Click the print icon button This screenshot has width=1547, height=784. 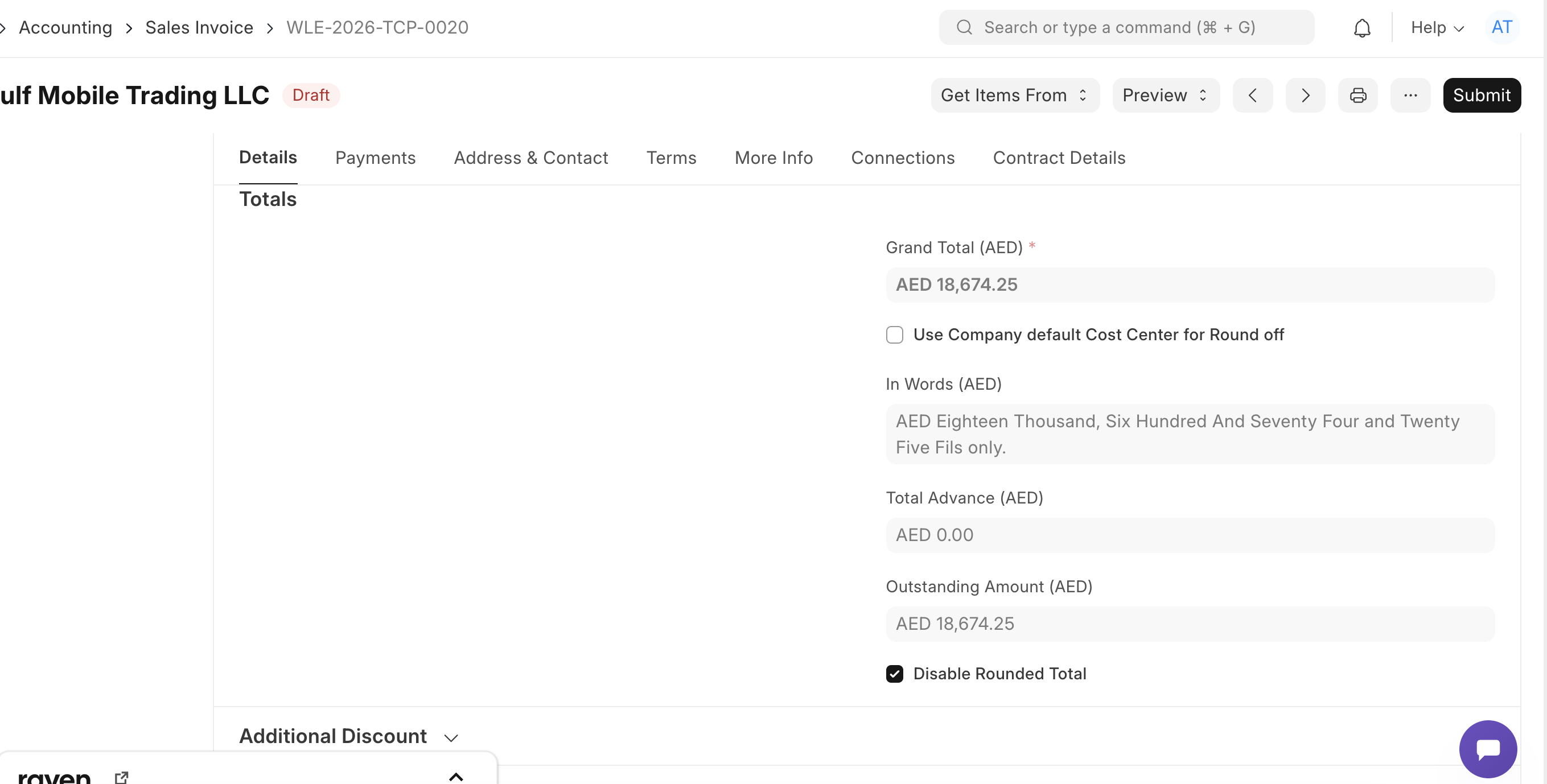click(1358, 96)
